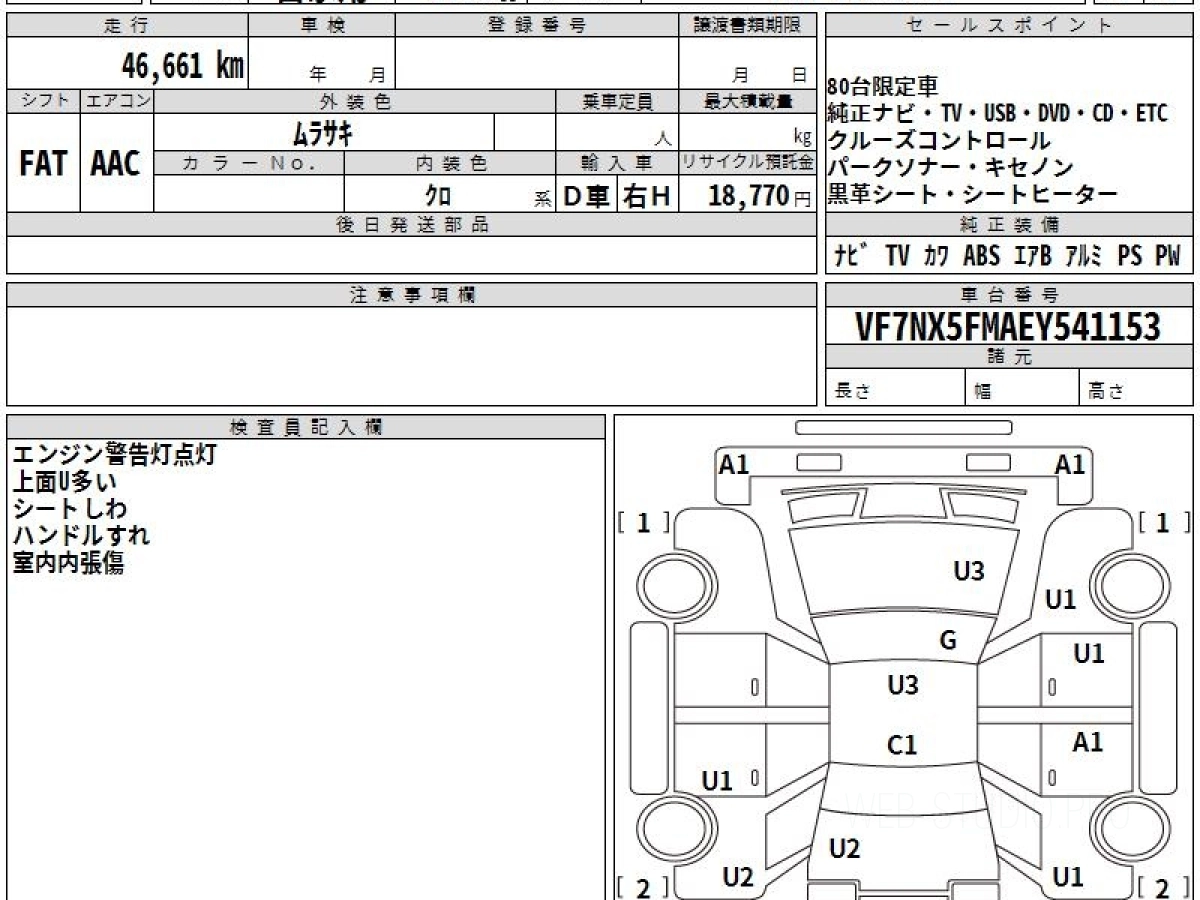
Task: Click the U2 mark on the trunk lid
Action: (845, 849)
